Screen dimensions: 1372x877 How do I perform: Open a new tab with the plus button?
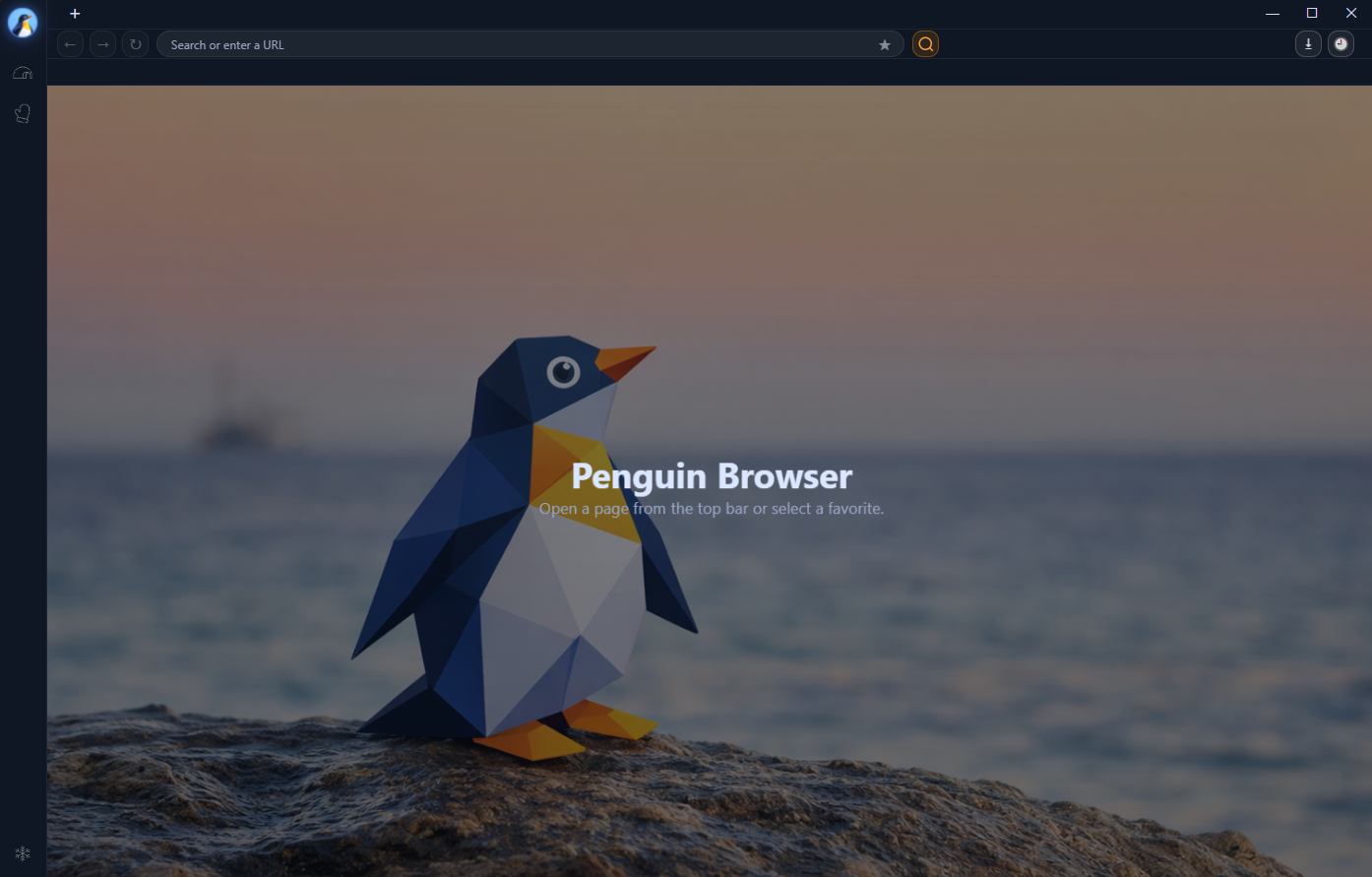pos(75,13)
